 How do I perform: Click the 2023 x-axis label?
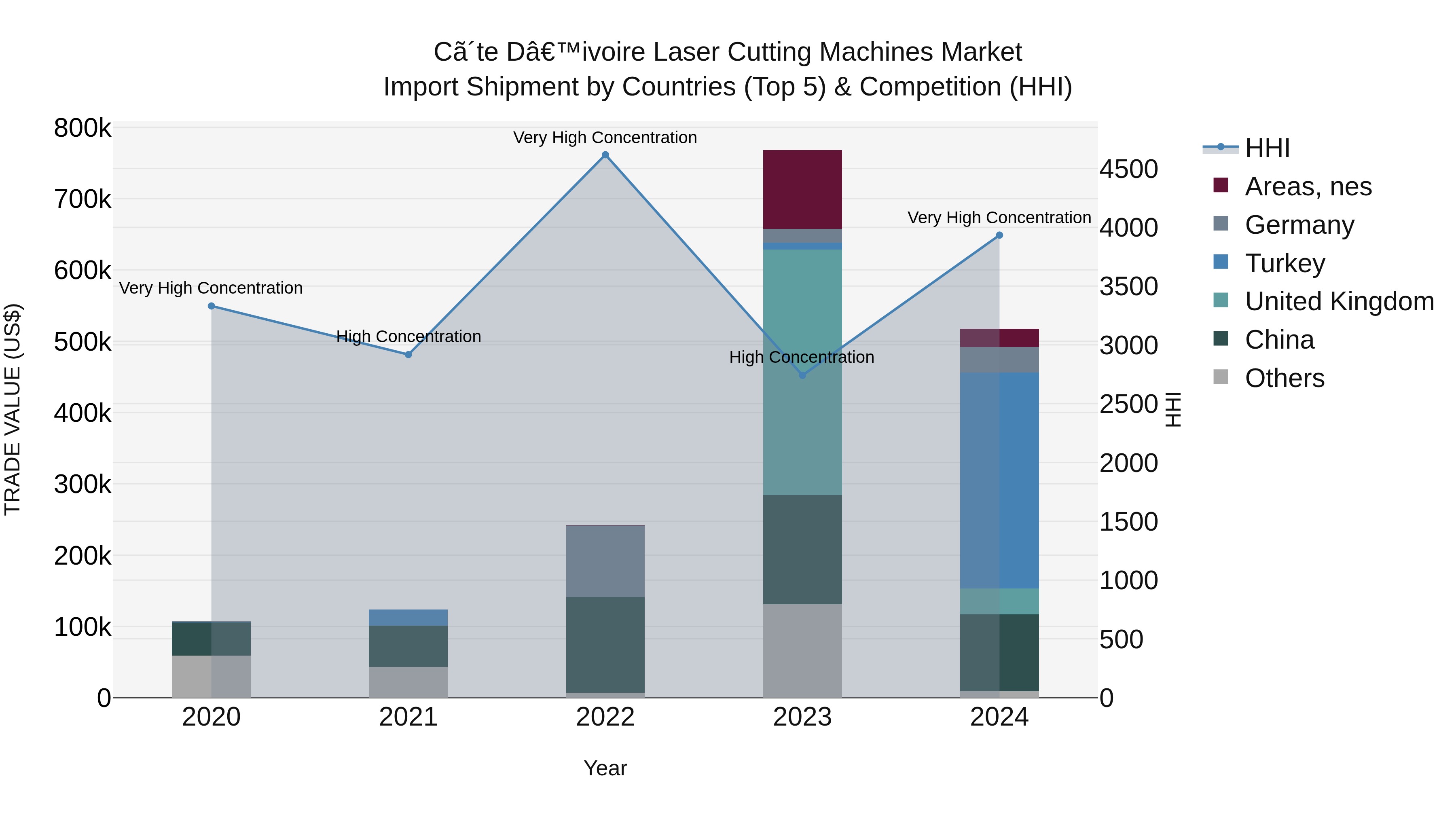[x=802, y=717]
